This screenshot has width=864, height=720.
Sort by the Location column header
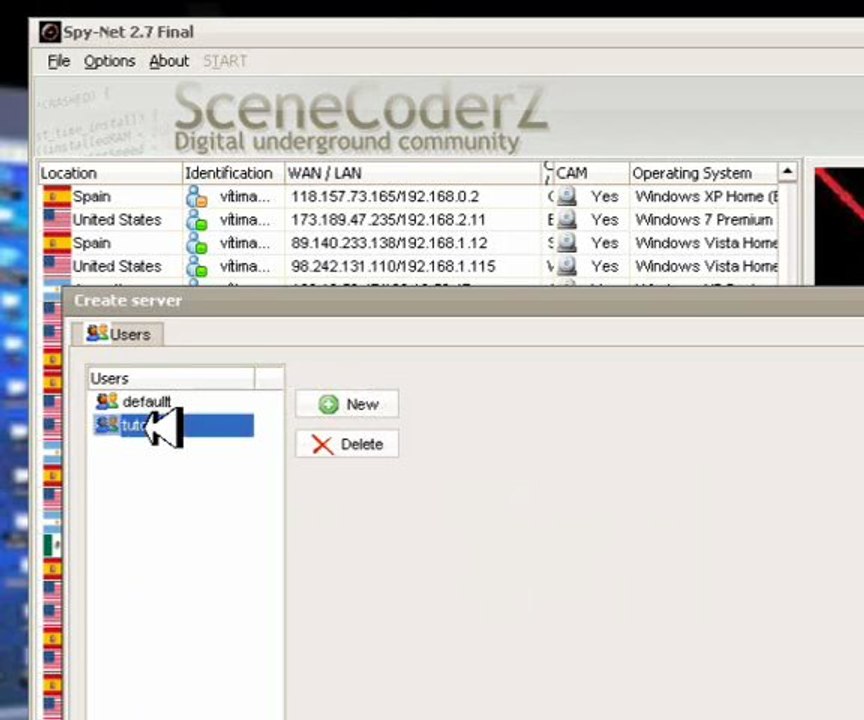coord(110,173)
